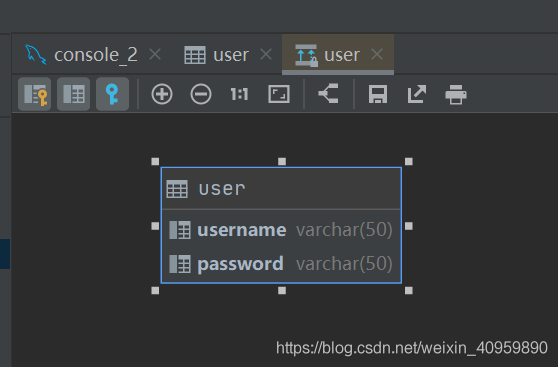Select the user table header in diagram
Screen dimensions: 558x367
281,188
